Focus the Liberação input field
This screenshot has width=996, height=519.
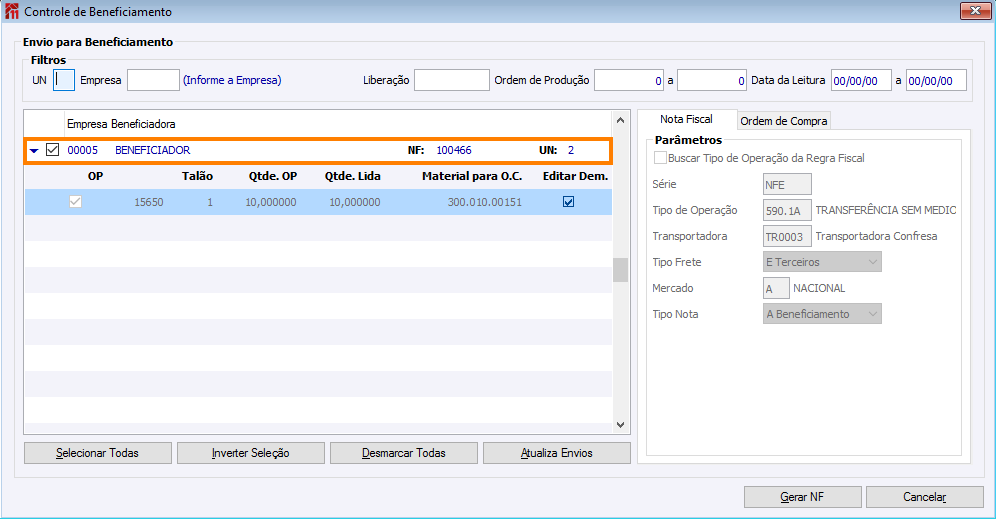click(x=452, y=80)
